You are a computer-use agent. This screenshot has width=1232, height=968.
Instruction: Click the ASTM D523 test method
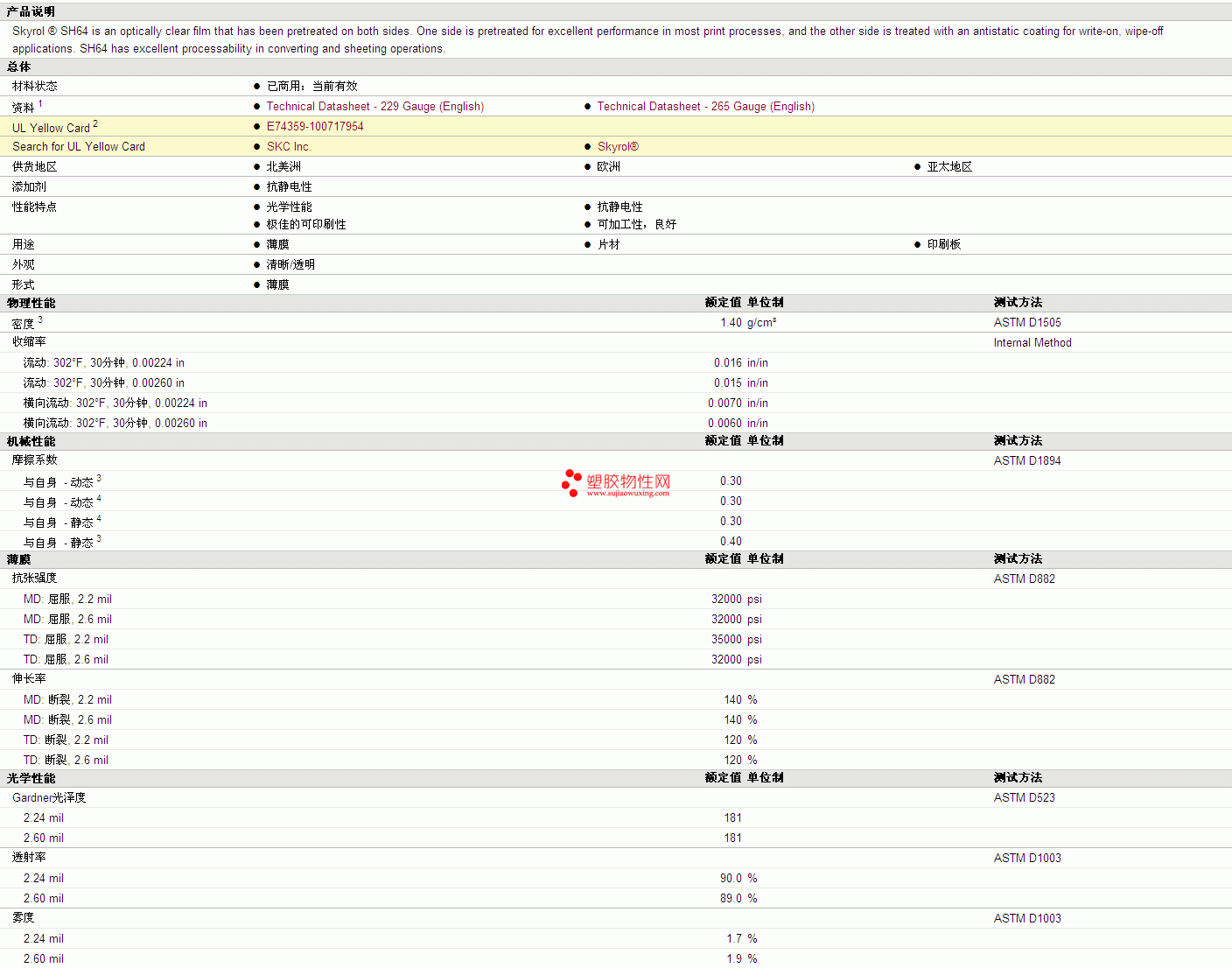pyautogui.click(x=1024, y=797)
